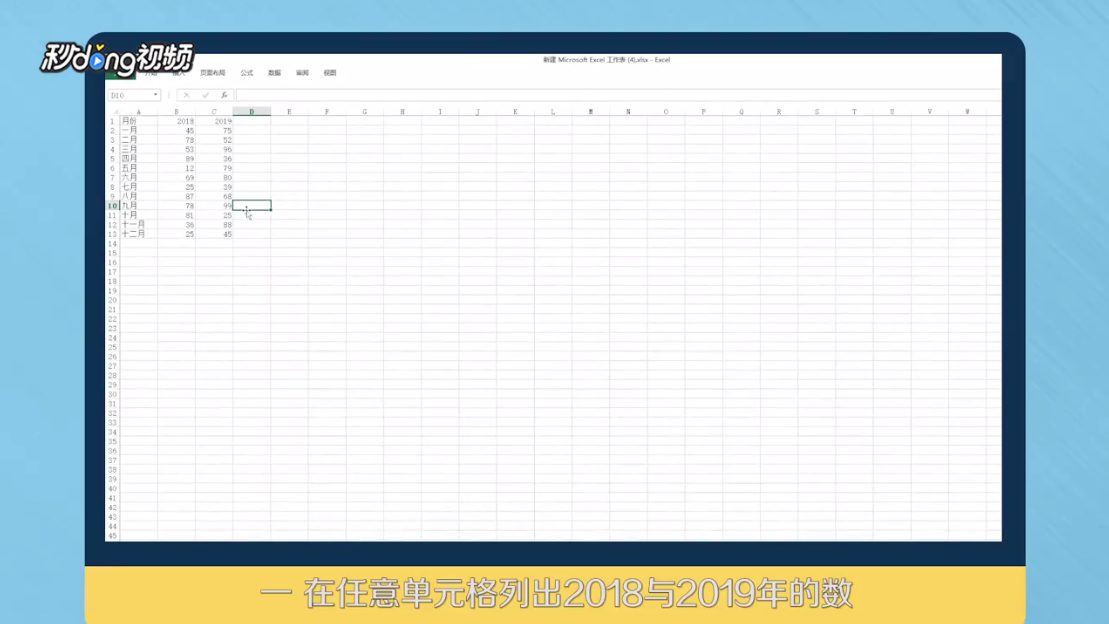Select row 40 header
The width and height of the screenshot is (1109, 624).
coord(112,489)
